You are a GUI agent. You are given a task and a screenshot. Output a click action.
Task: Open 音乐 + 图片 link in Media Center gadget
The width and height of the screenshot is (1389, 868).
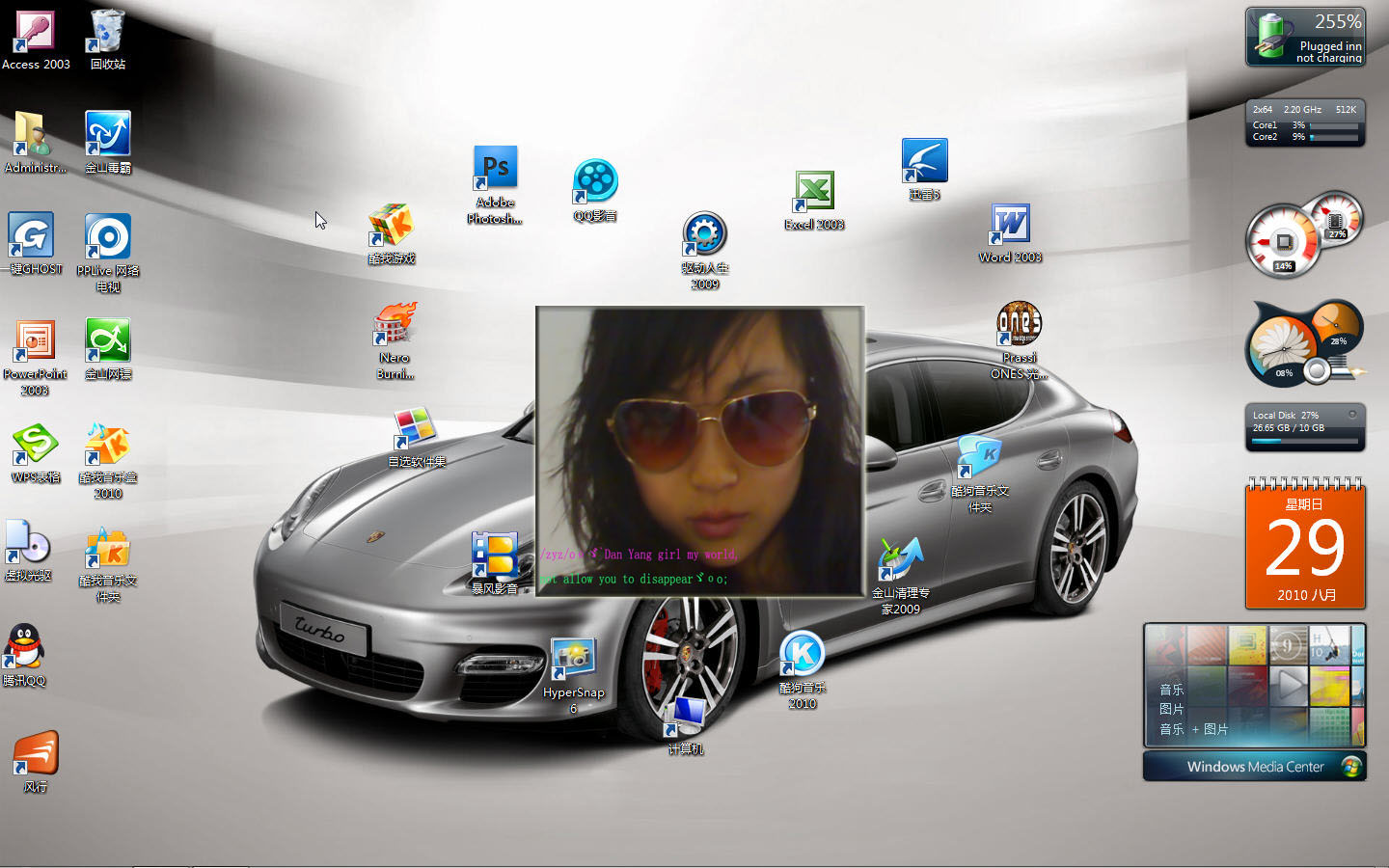pyautogui.click(x=1193, y=729)
